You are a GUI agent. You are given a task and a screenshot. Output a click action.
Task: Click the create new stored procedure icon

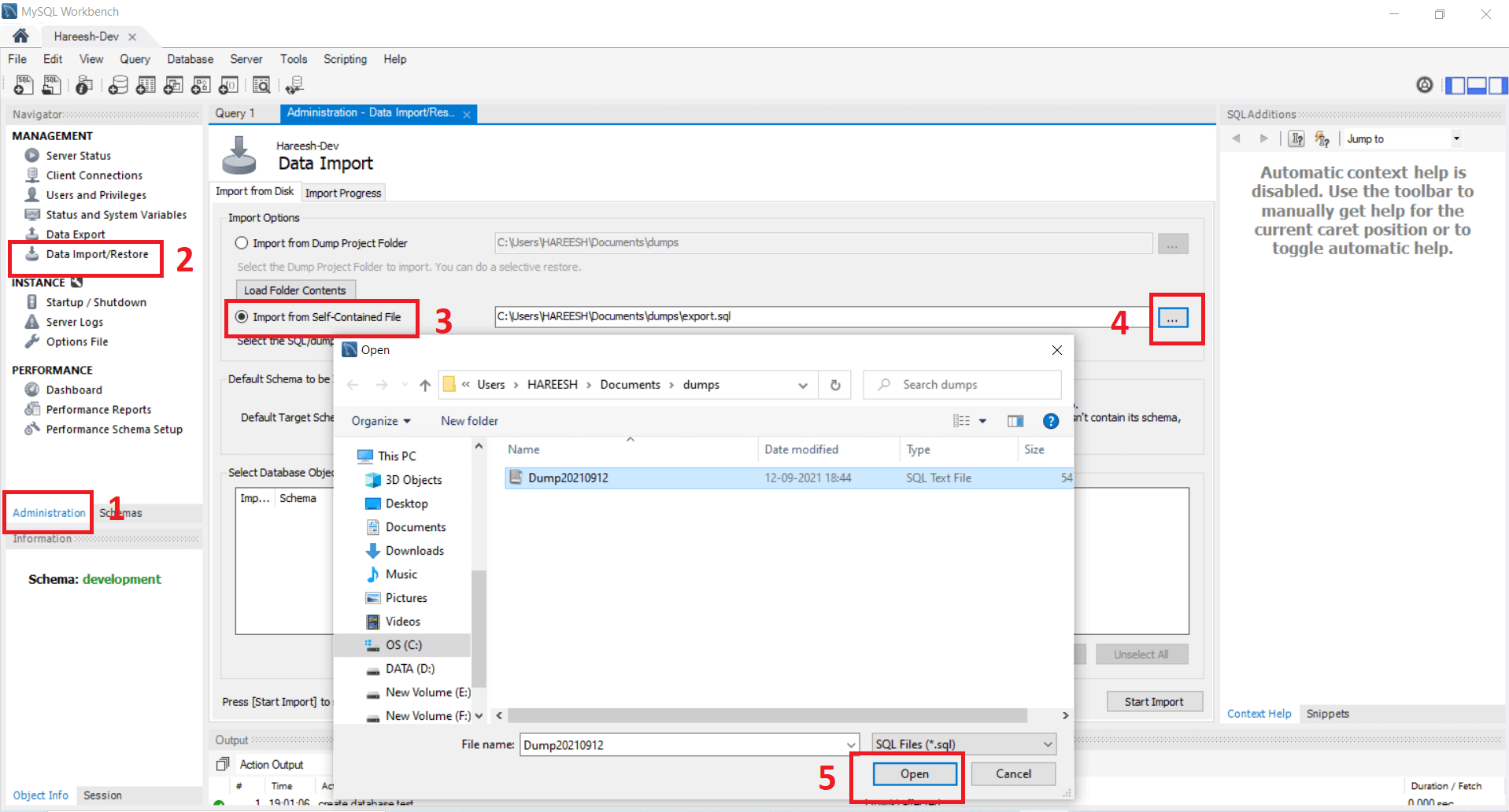coord(201,85)
